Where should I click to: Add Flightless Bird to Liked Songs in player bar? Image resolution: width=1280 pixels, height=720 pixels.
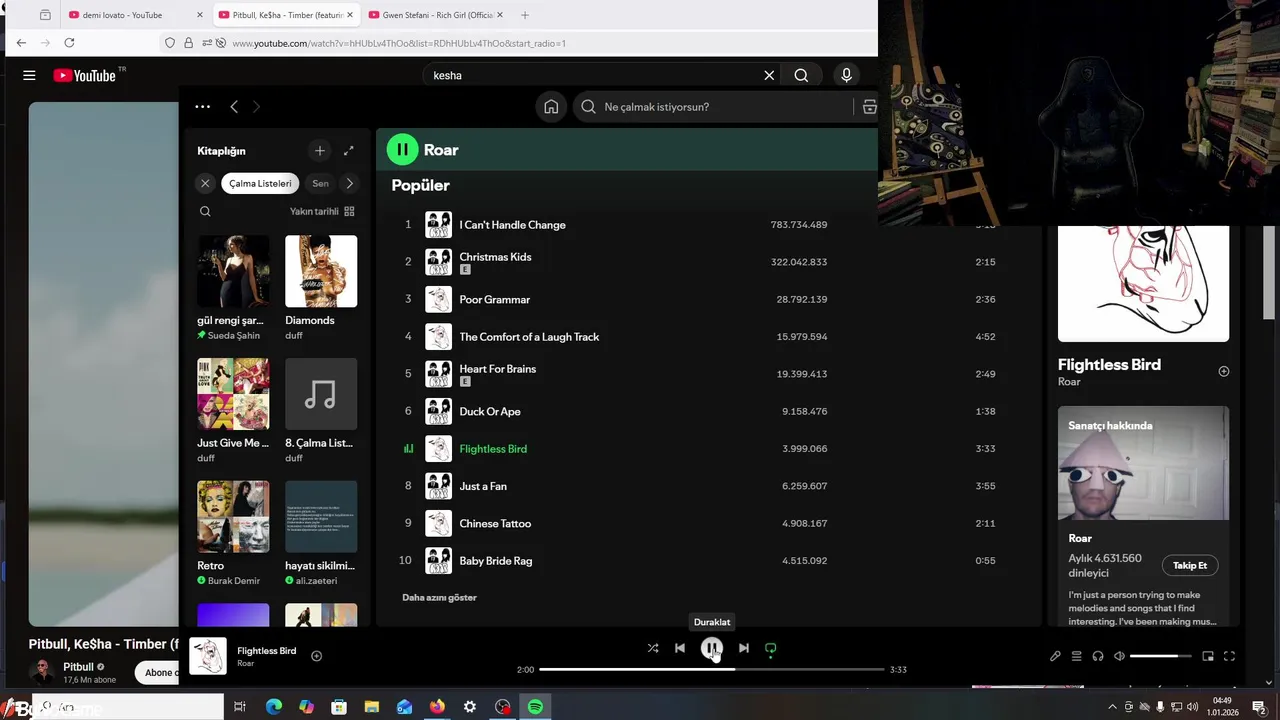point(316,656)
